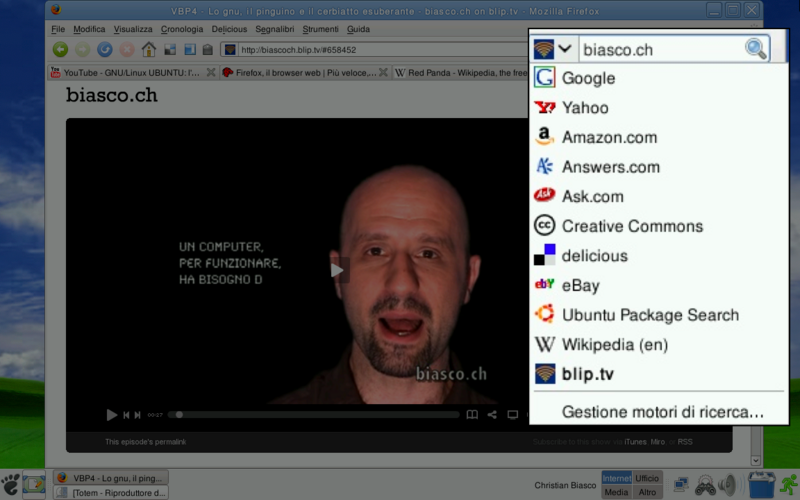Image resolution: width=800 pixels, height=500 pixels.
Task: Toggle fullscreen monitor icon in player
Action: tap(513, 415)
